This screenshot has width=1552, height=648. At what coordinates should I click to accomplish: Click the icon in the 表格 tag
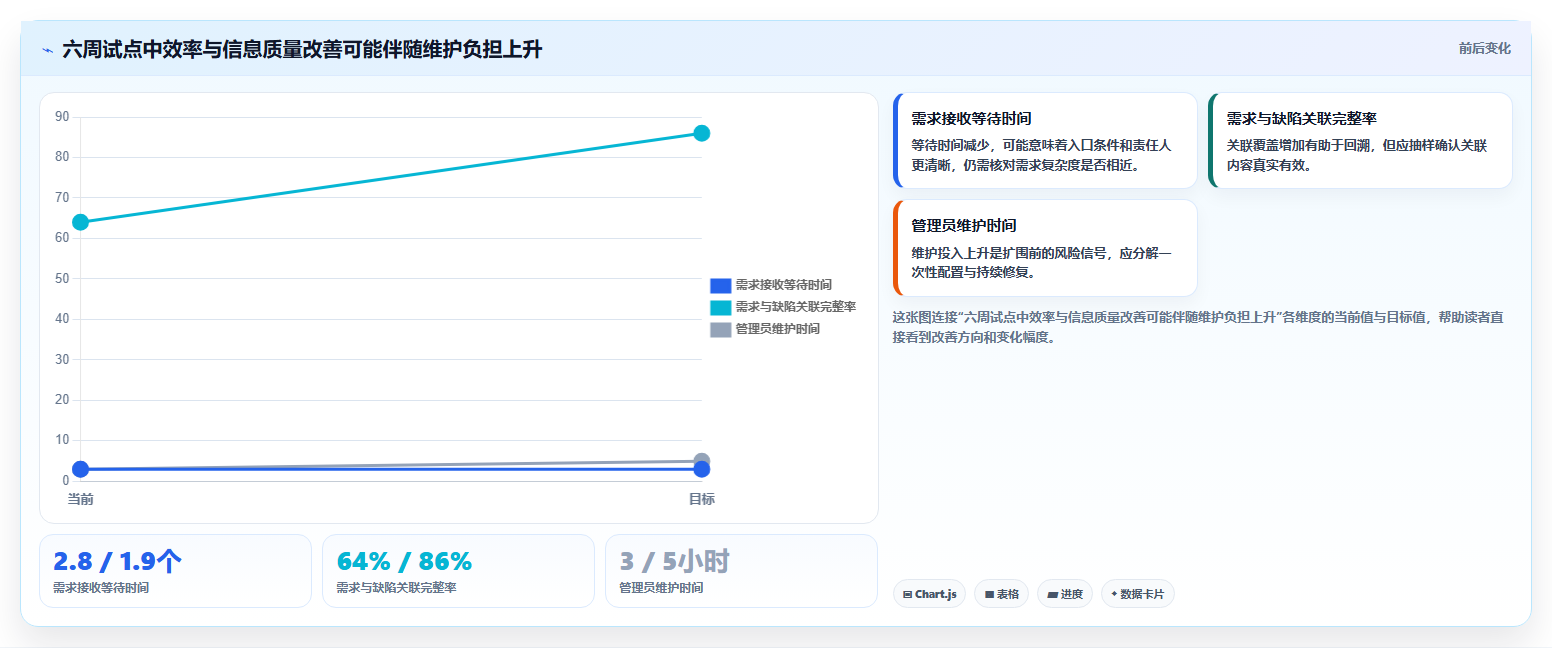tap(989, 594)
